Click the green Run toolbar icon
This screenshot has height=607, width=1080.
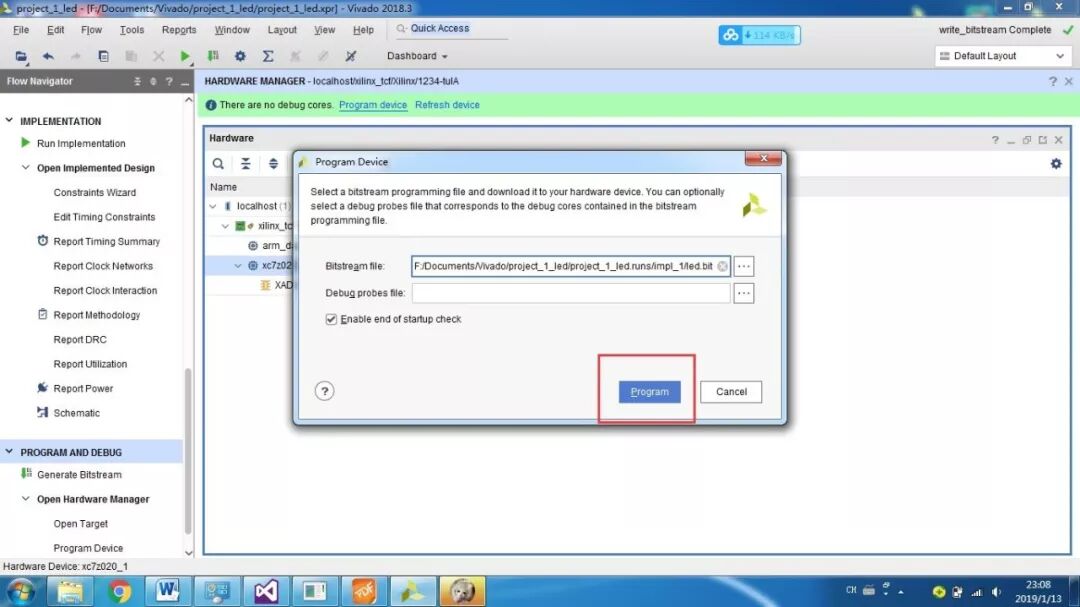click(185, 56)
